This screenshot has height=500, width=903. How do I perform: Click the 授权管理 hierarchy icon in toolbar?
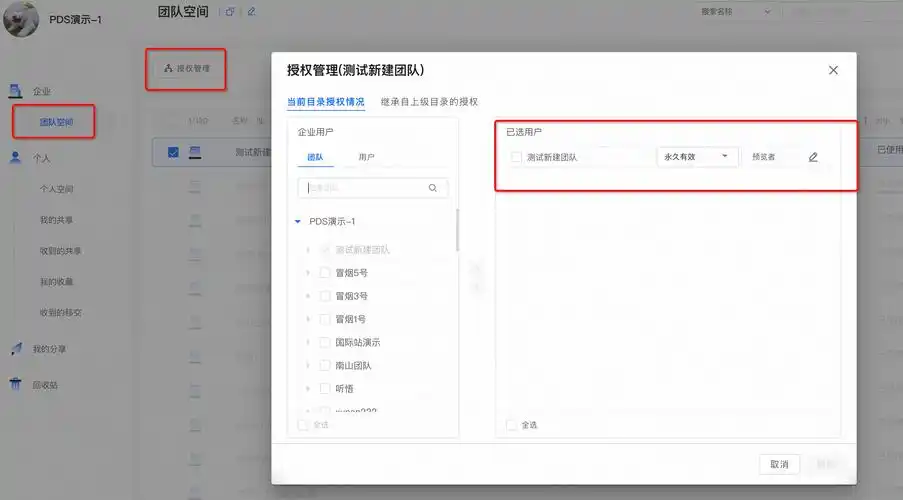(x=168, y=69)
